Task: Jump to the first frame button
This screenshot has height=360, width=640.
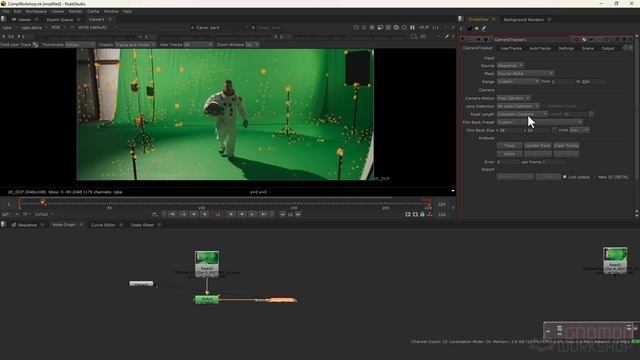Action: point(172,214)
